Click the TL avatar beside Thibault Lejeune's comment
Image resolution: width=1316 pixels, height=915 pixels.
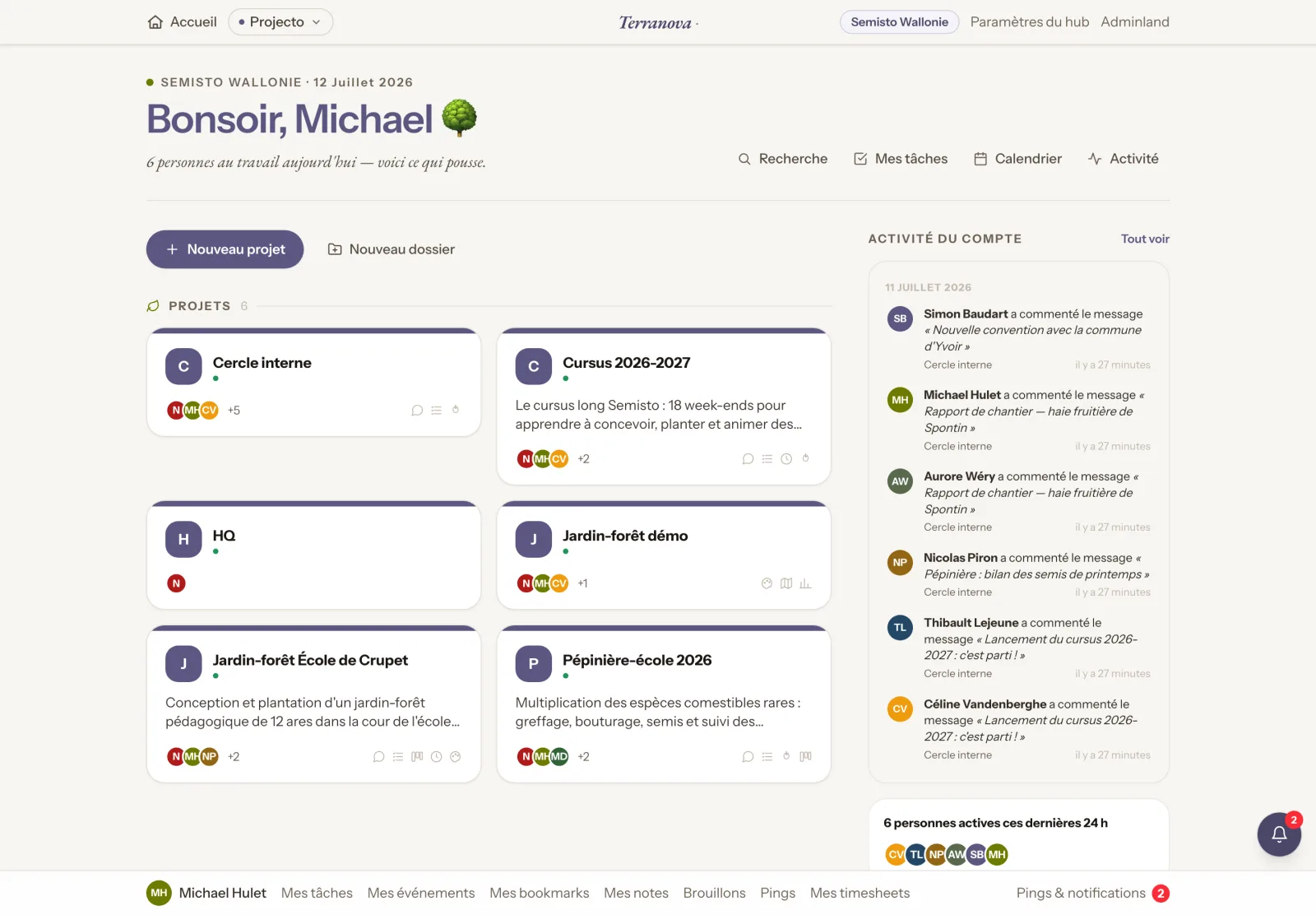click(x=901, y=628)
